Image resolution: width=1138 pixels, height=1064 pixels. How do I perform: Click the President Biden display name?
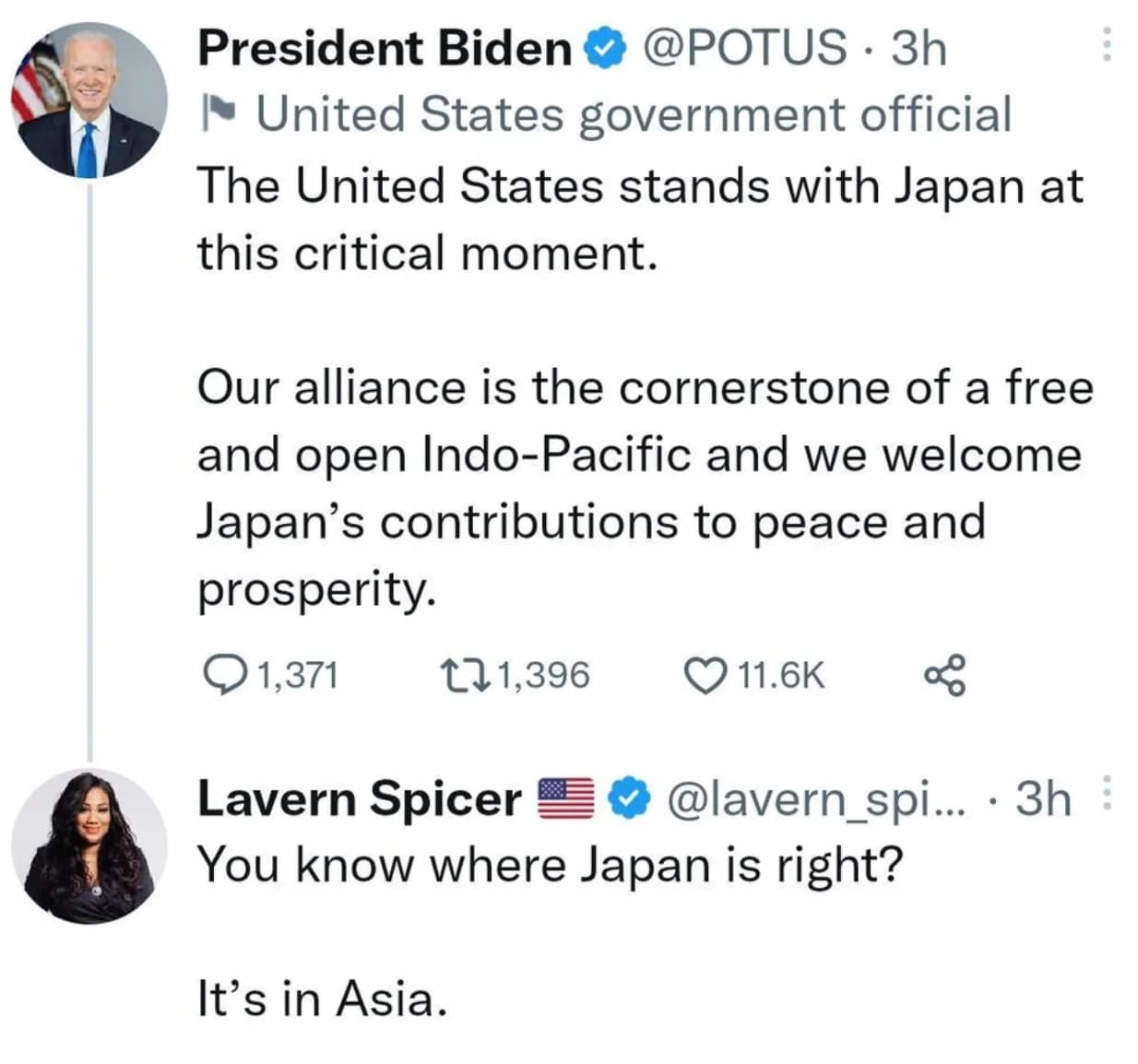385,48
